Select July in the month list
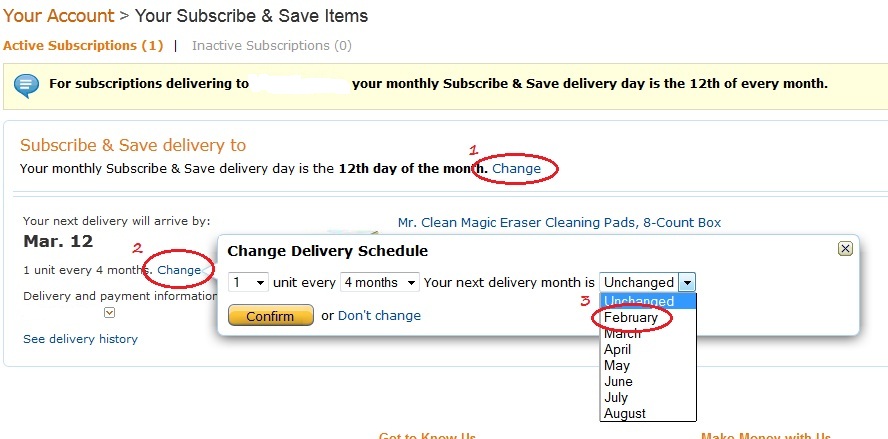The width and height of the screenshot is (888, 439). [616, 397]
